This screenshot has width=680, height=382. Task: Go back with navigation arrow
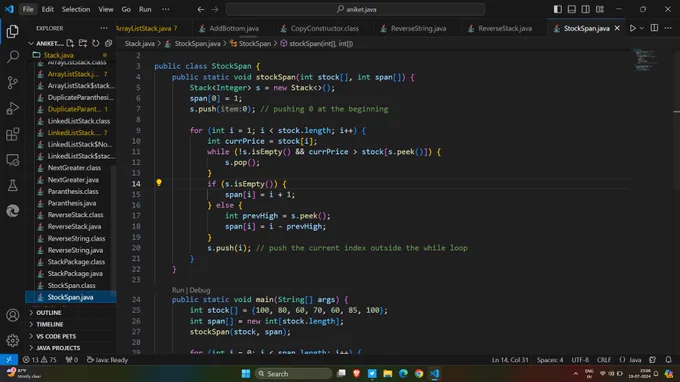click(x=200, y=9)
